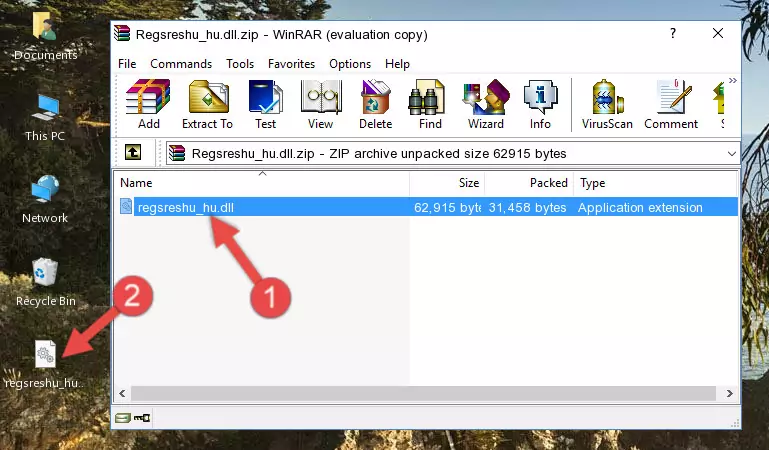The height and width of the screenshot is (450, 769).
Task: Close the WinRAR window
Action: click(718, 33)
